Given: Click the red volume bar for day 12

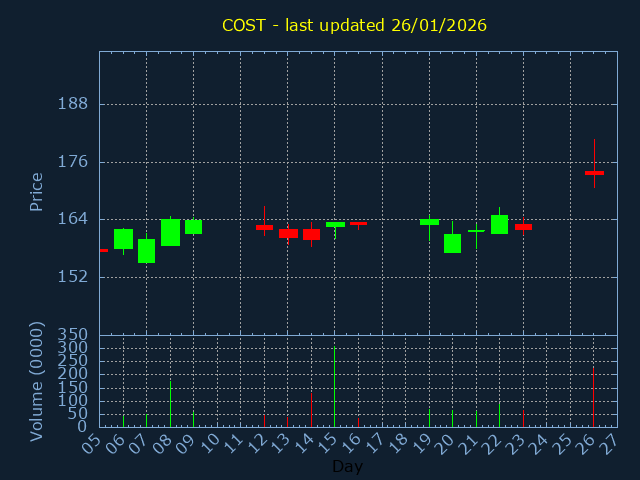Looking at the screenshot, I should point(264,421).
